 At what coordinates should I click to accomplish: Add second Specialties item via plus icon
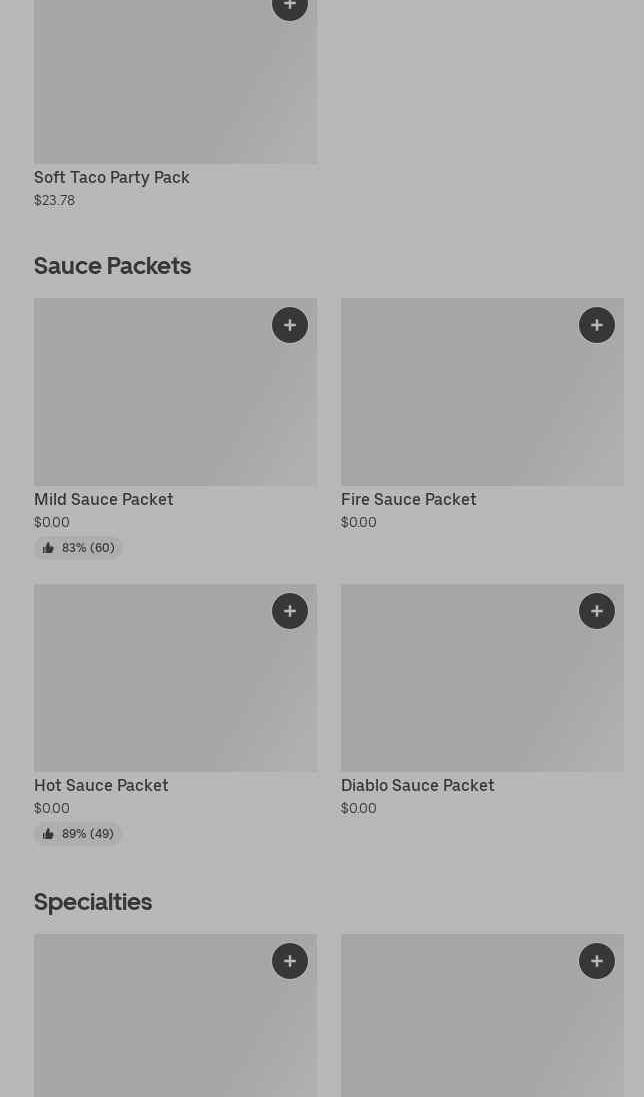pyautogui.click(x=597, y=961)
